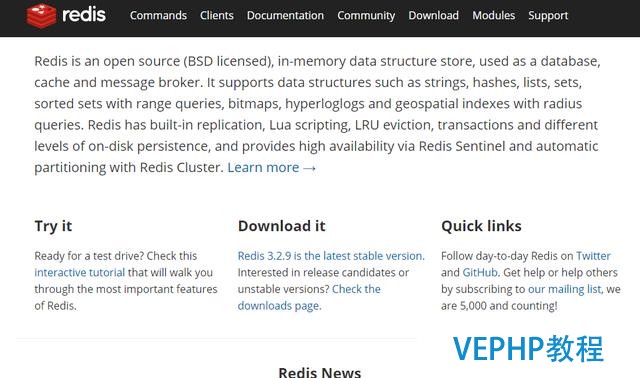Image resolution: width=640 pixels, height=378 pixels.
Task: Follow the Learn more arrow link
Action: pyautogui.click(x=272, y=167)
